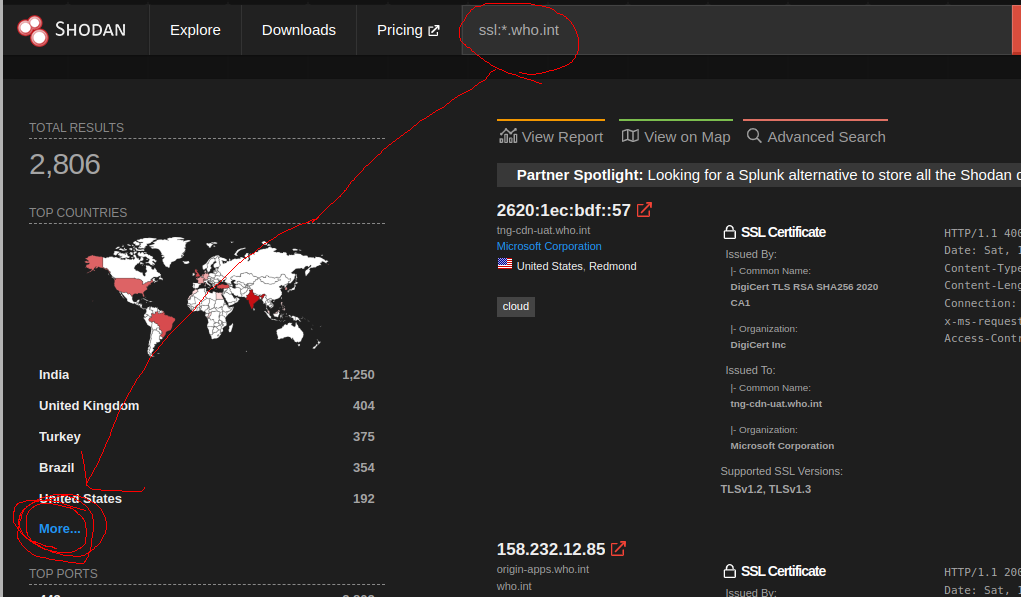This screenshot has height=597, width=1021.
Task: Click the external link icon beside 2620:1ec:bdf::57
Action: click(644, 210)
